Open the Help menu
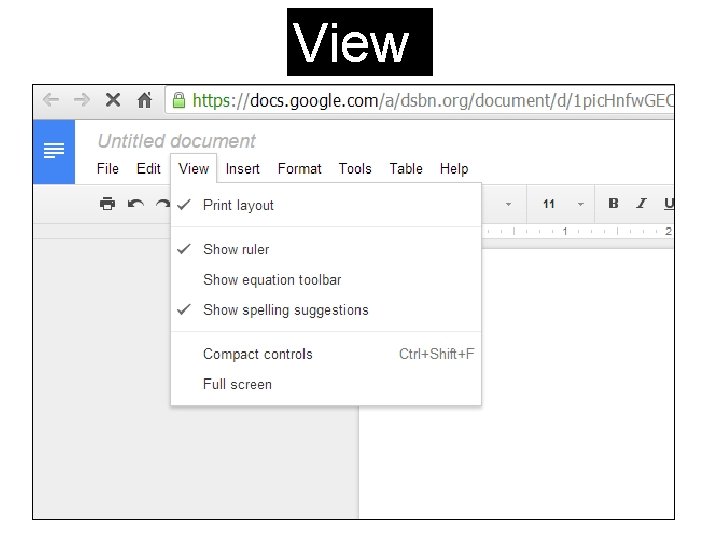Image resolution: width=720 pixels, height=540 pixels. [454, 169]
